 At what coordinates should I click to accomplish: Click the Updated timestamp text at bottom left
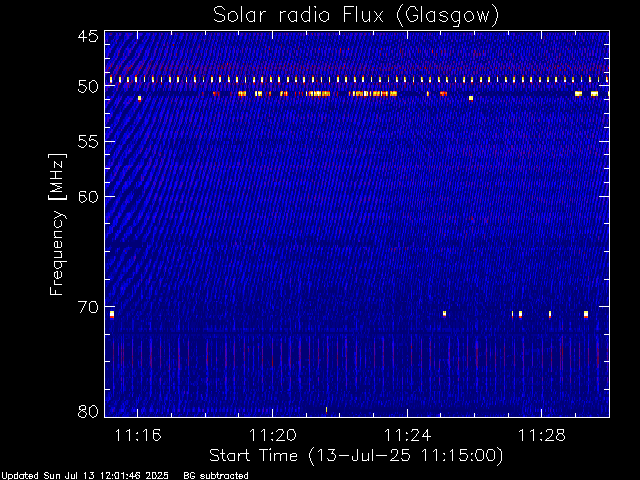(x=85, y=476)
